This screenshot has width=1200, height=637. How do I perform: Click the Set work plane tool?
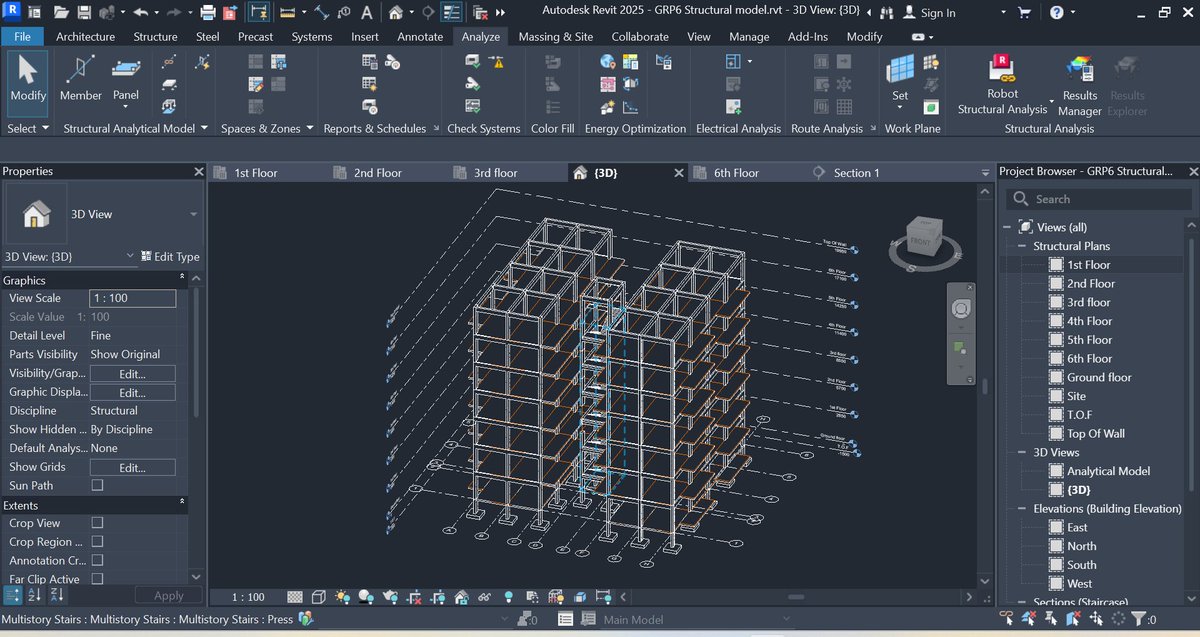900,79
